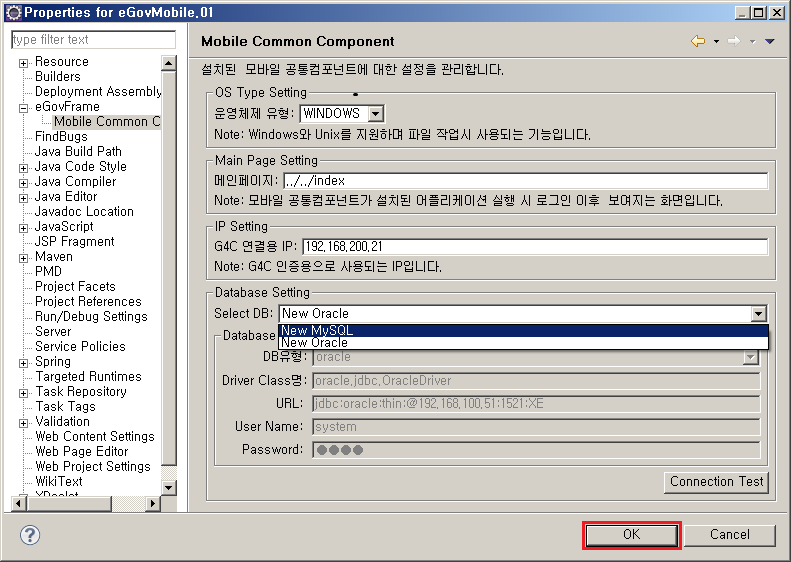Expand the Resource tree node
791x562 pixels.
tap(23, 62)
